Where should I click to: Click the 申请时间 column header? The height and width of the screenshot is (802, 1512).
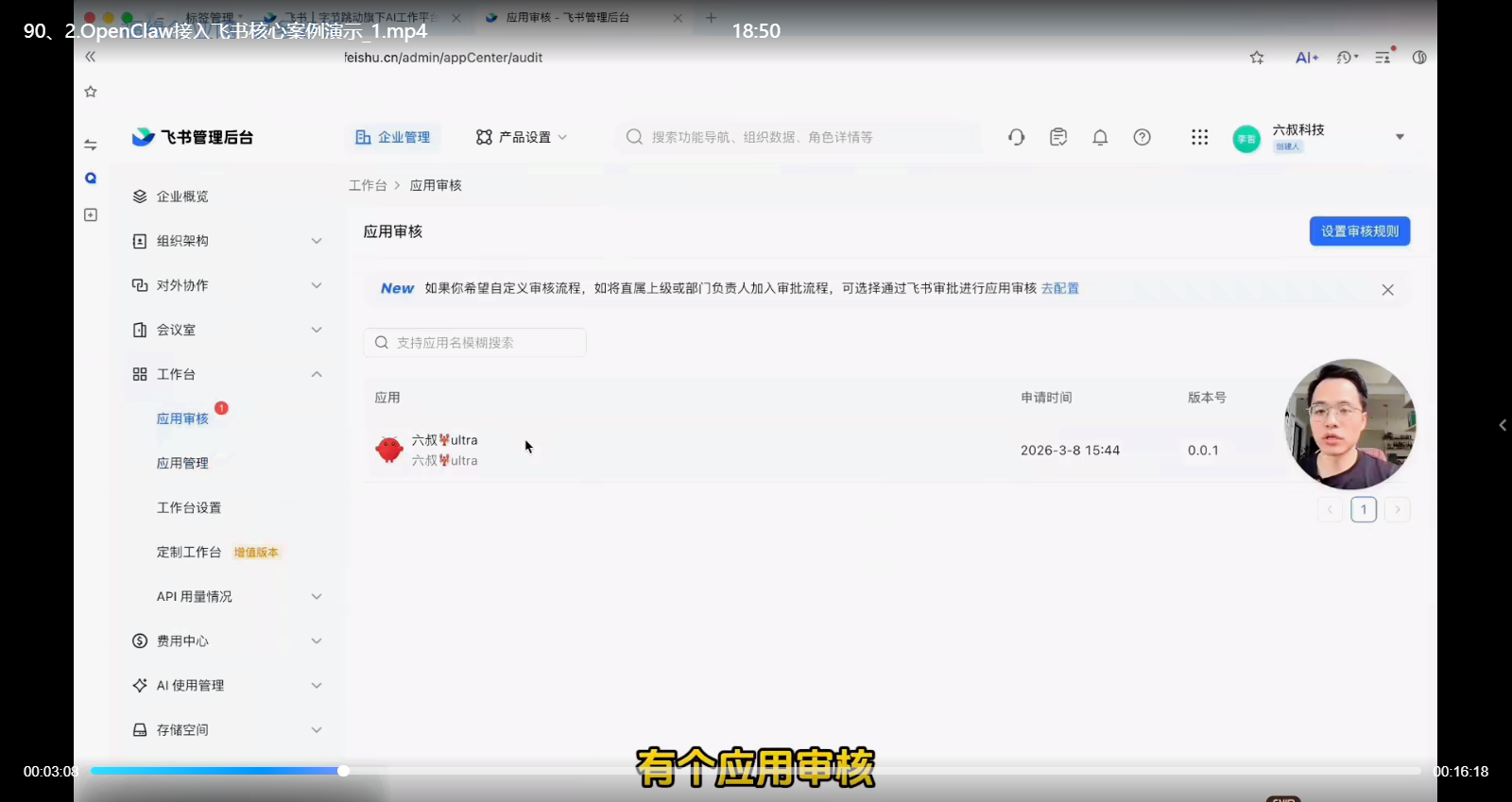pos(1046,398)
